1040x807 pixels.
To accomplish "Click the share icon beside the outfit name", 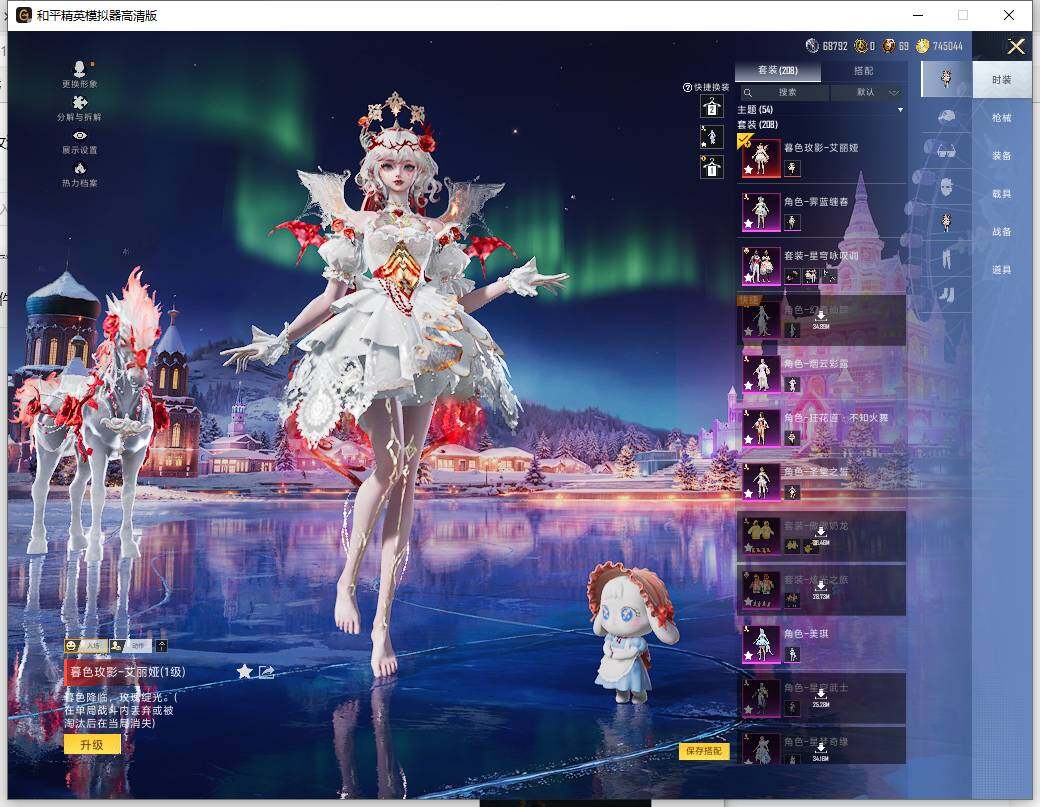I will (266, 672).
